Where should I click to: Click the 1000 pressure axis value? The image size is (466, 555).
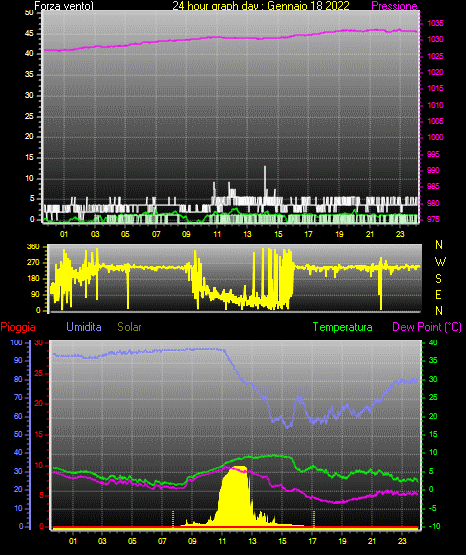(x=436, y=137)
